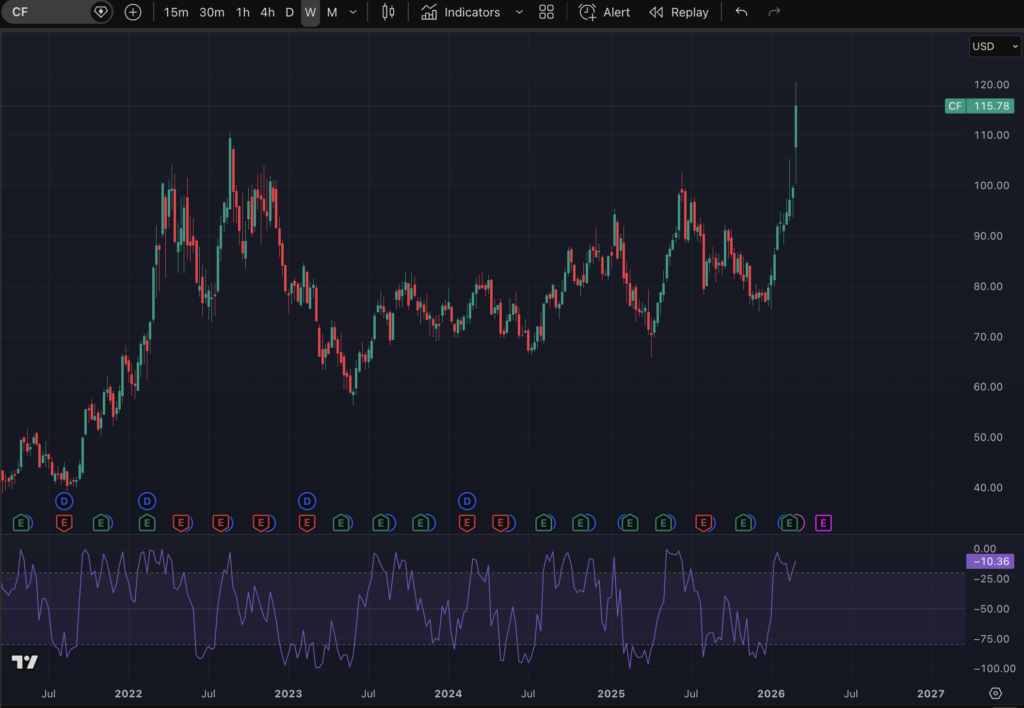Select the daily D timeframe
This screenshot has height=708, width=1024.
[289, 12]
